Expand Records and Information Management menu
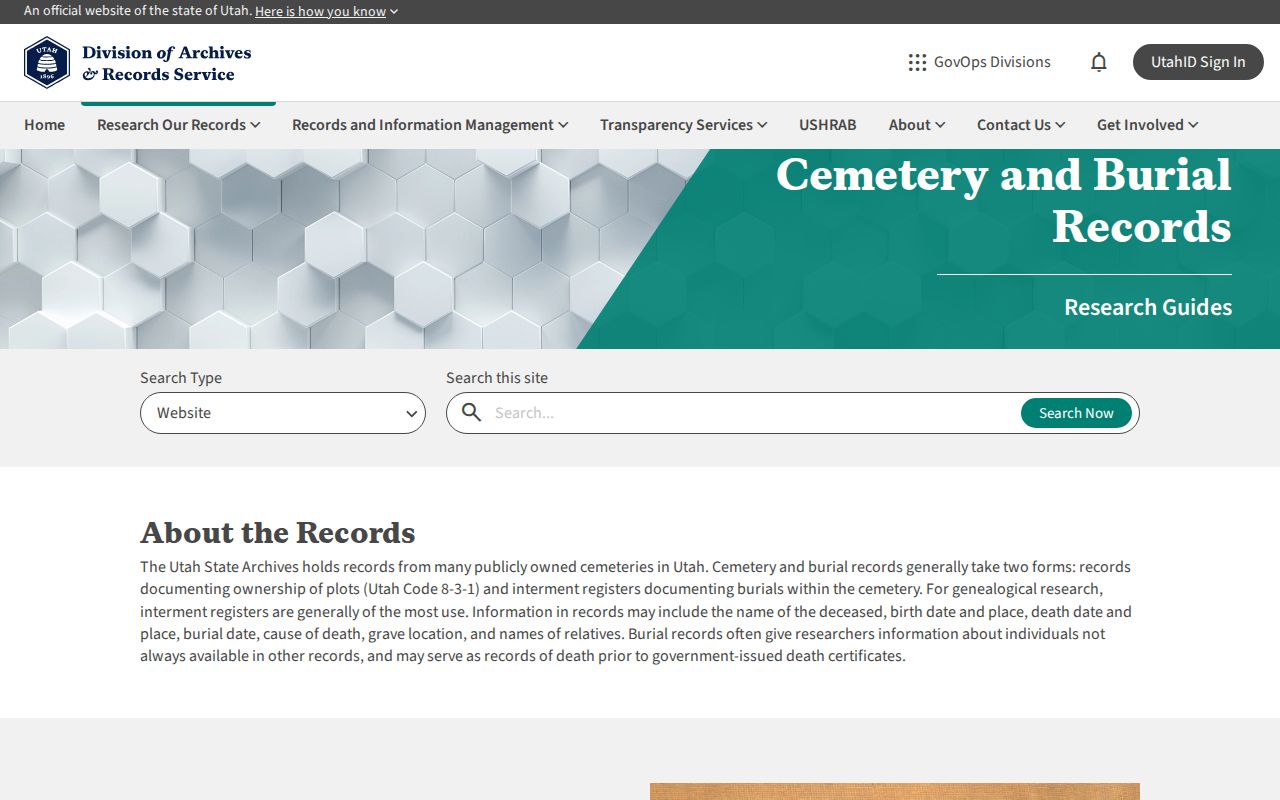This screenshot has width=1280, height=800. [x=430, y=125]
